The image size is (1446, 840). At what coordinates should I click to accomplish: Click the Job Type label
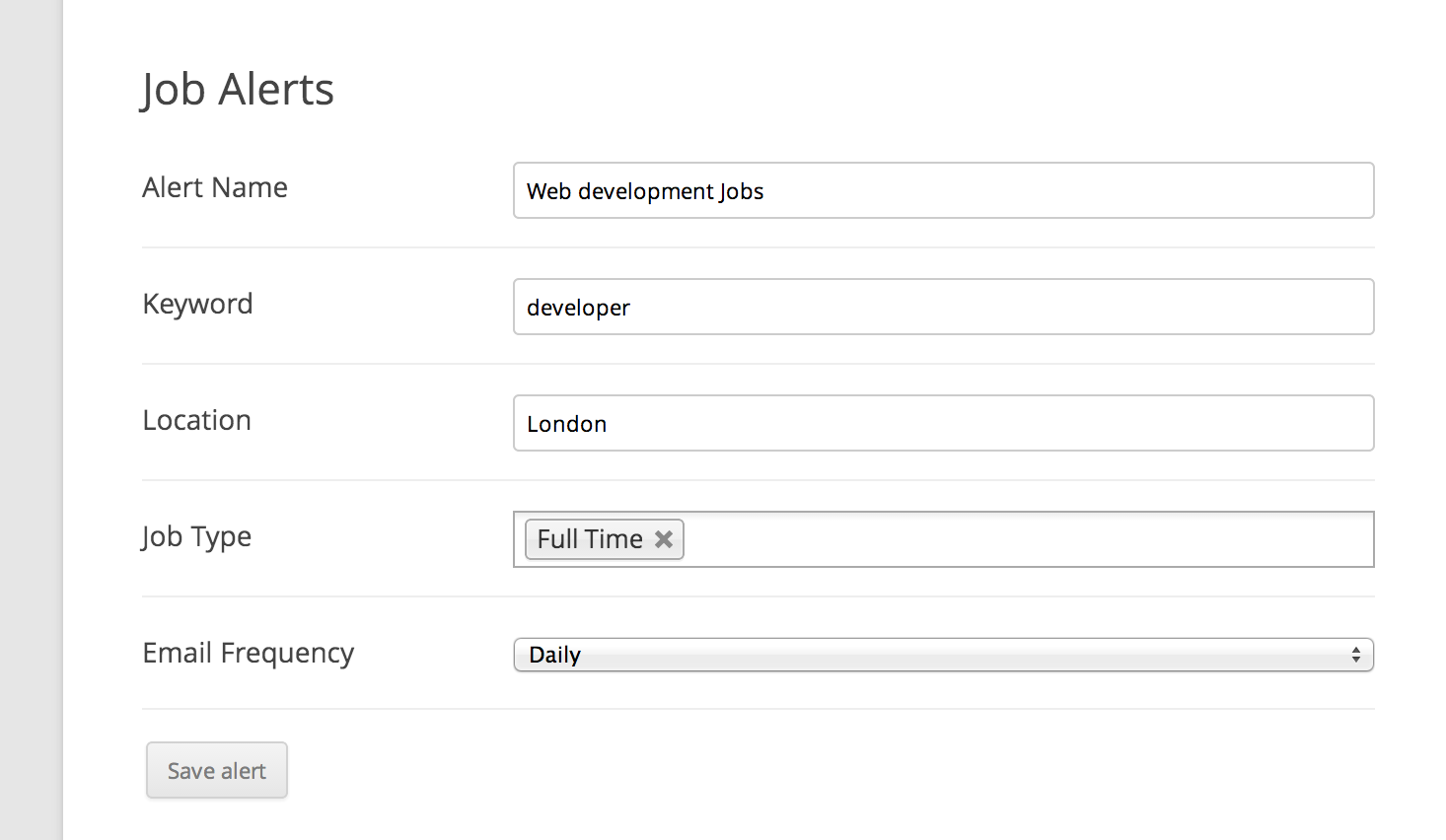coord(196,537)
